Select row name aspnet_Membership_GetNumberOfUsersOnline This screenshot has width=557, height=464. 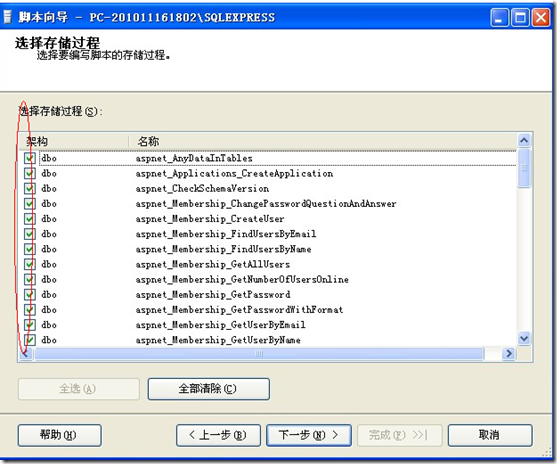coord(242,280)
